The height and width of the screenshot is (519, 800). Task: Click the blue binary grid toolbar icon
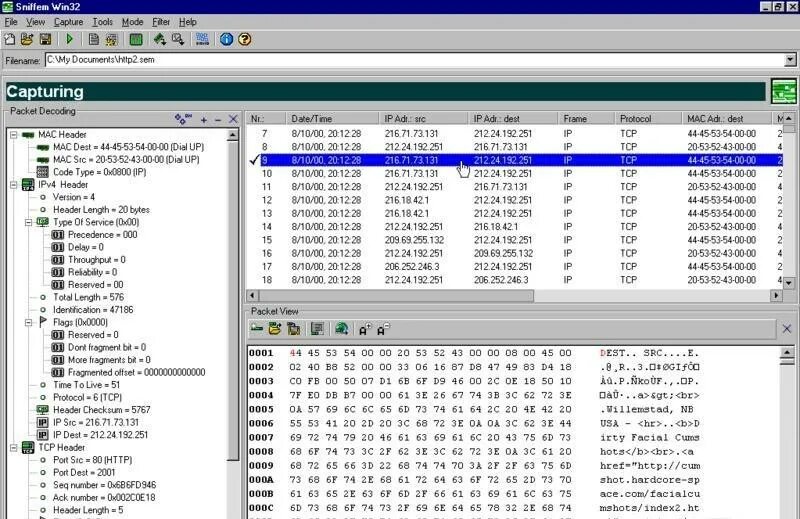(x=203, y=39)
